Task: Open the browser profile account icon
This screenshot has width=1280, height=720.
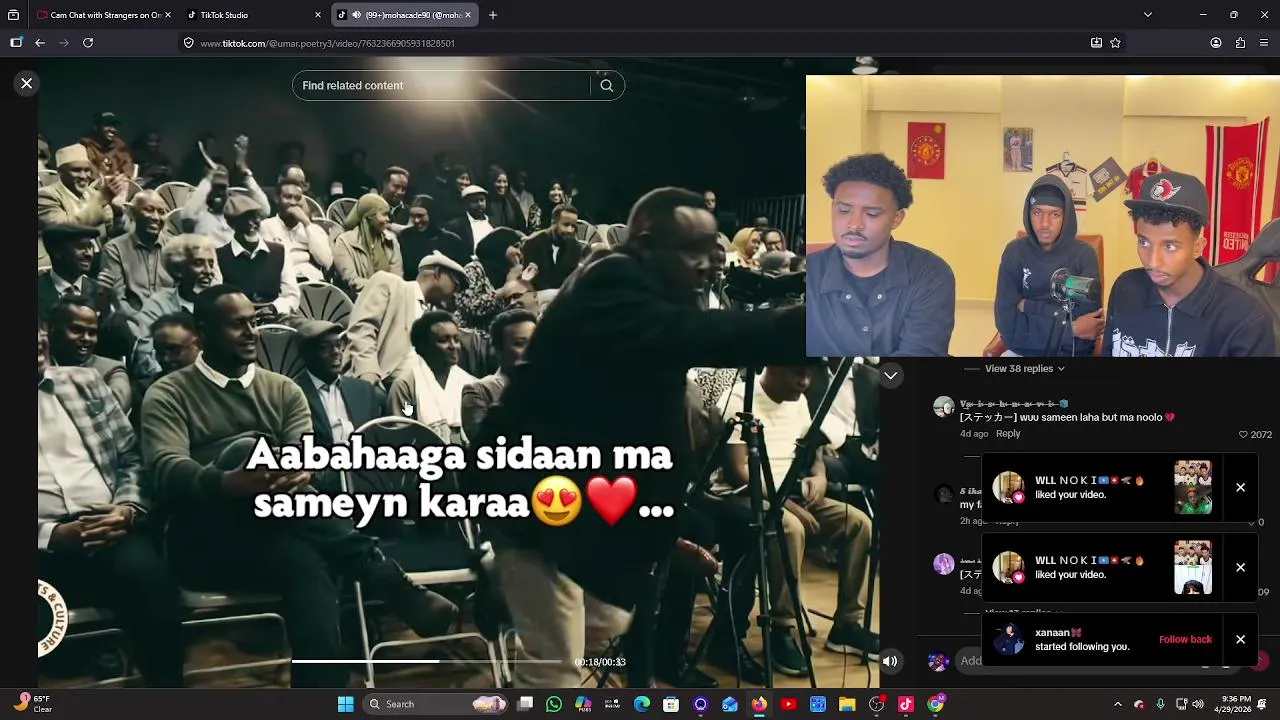Action: pos(1216,43)
